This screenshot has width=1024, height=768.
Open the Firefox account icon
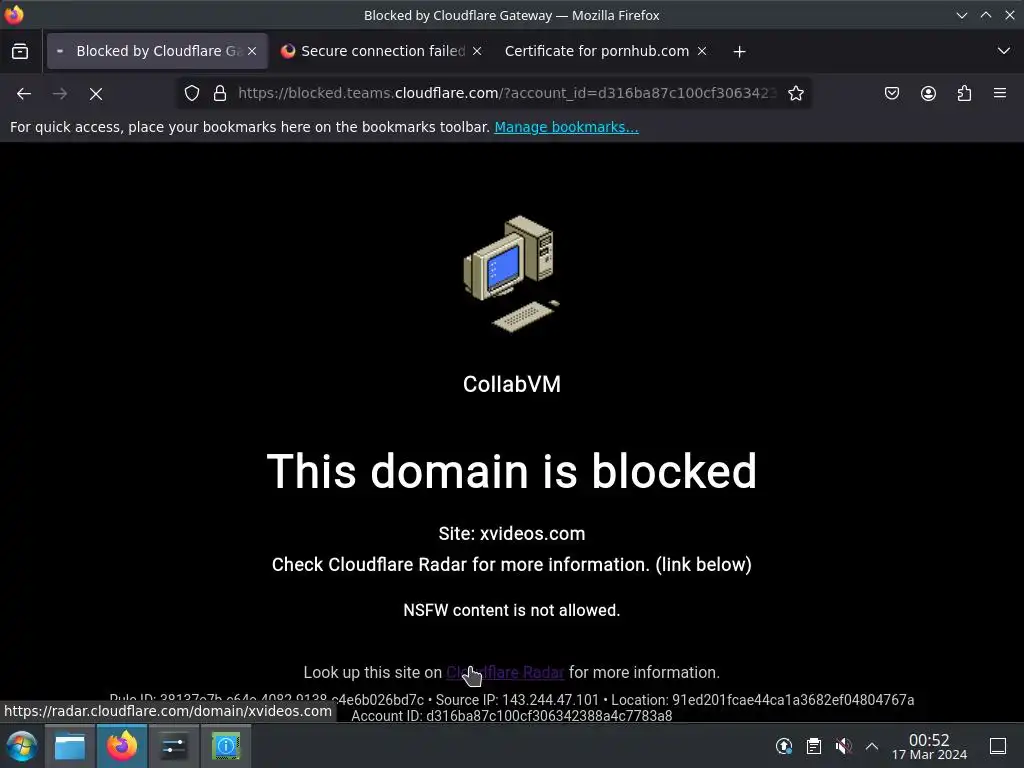click(928, 93)
